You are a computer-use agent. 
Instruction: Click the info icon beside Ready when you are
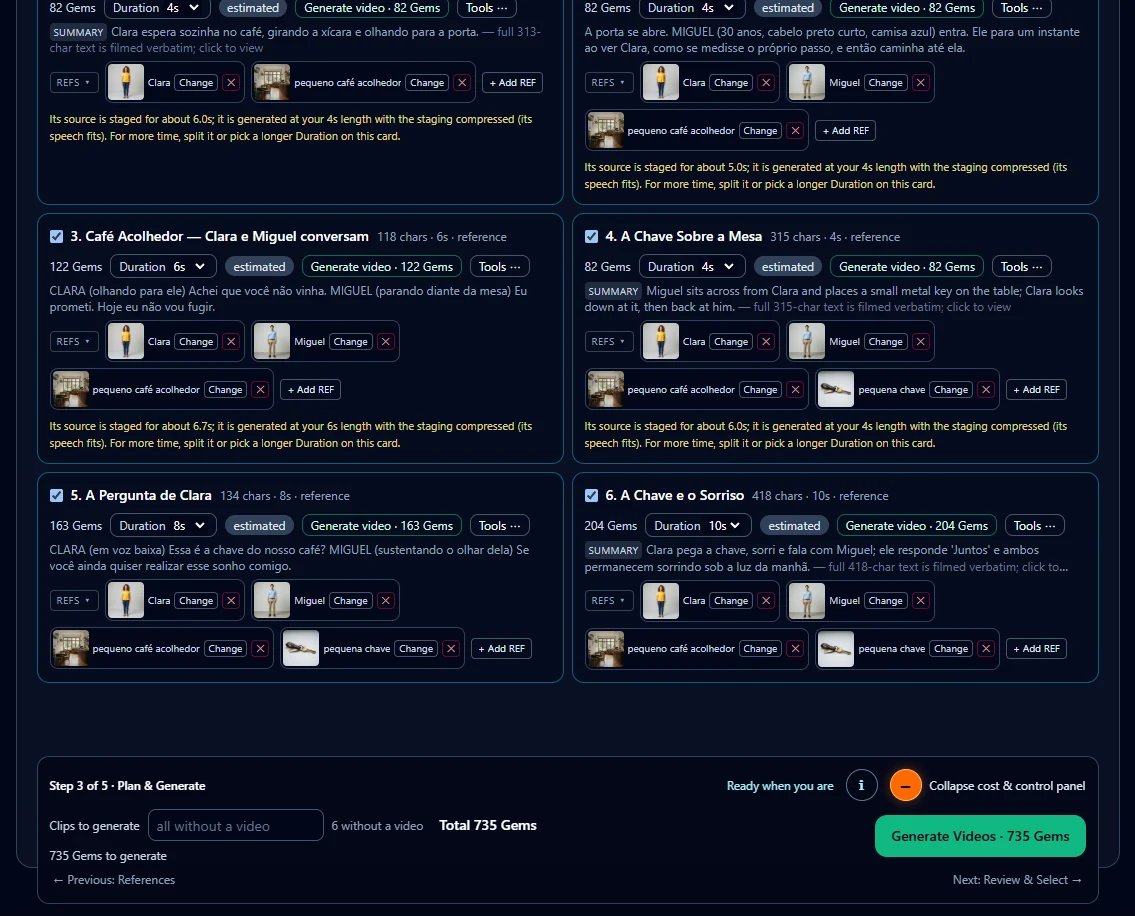[861, 786]
